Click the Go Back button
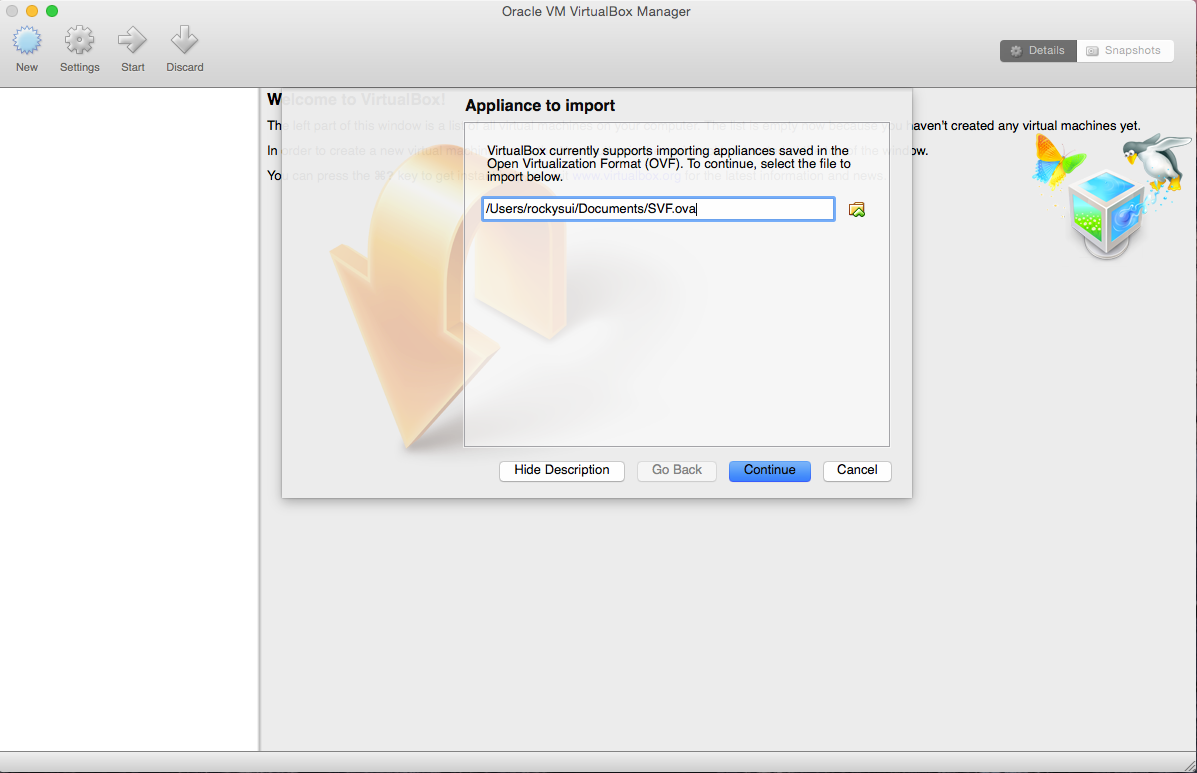Viewport: 1197px width, 773px height. pos(676,470)
